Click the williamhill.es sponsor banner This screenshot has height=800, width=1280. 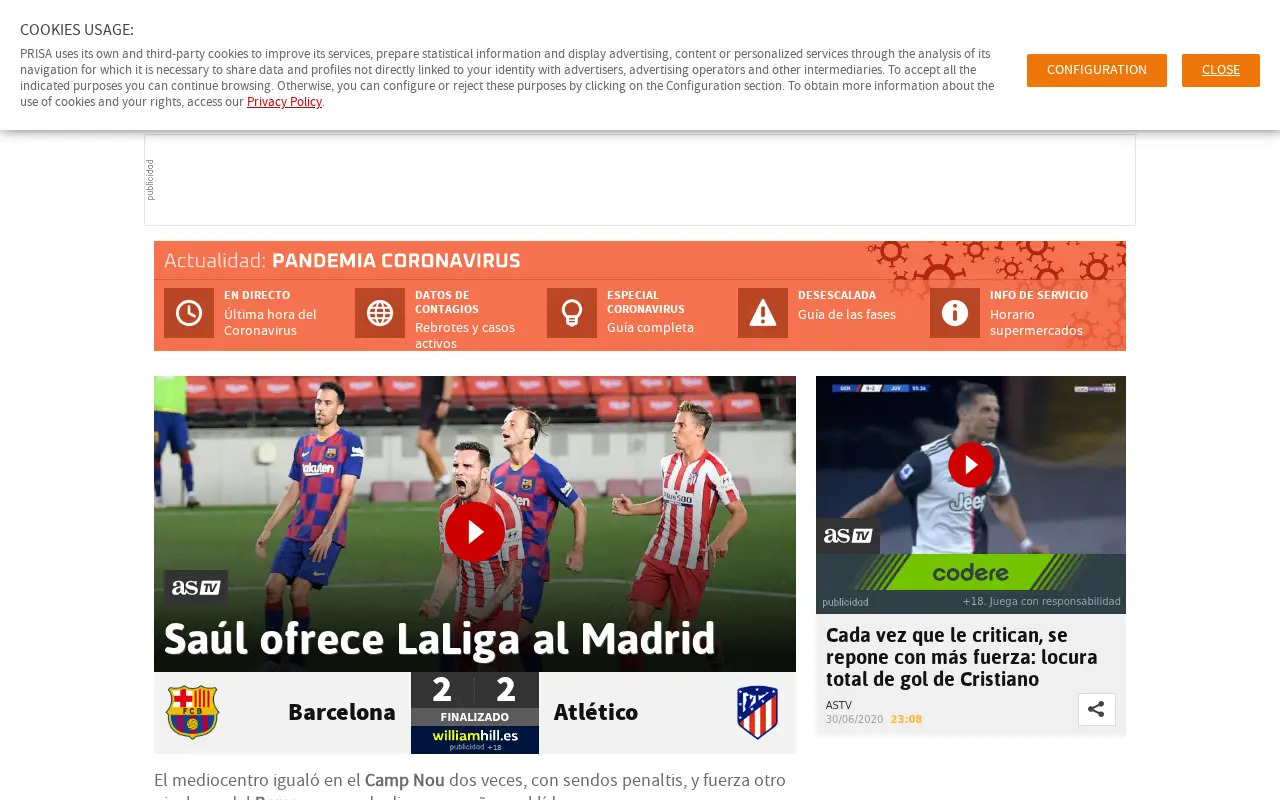coord(475,740)
